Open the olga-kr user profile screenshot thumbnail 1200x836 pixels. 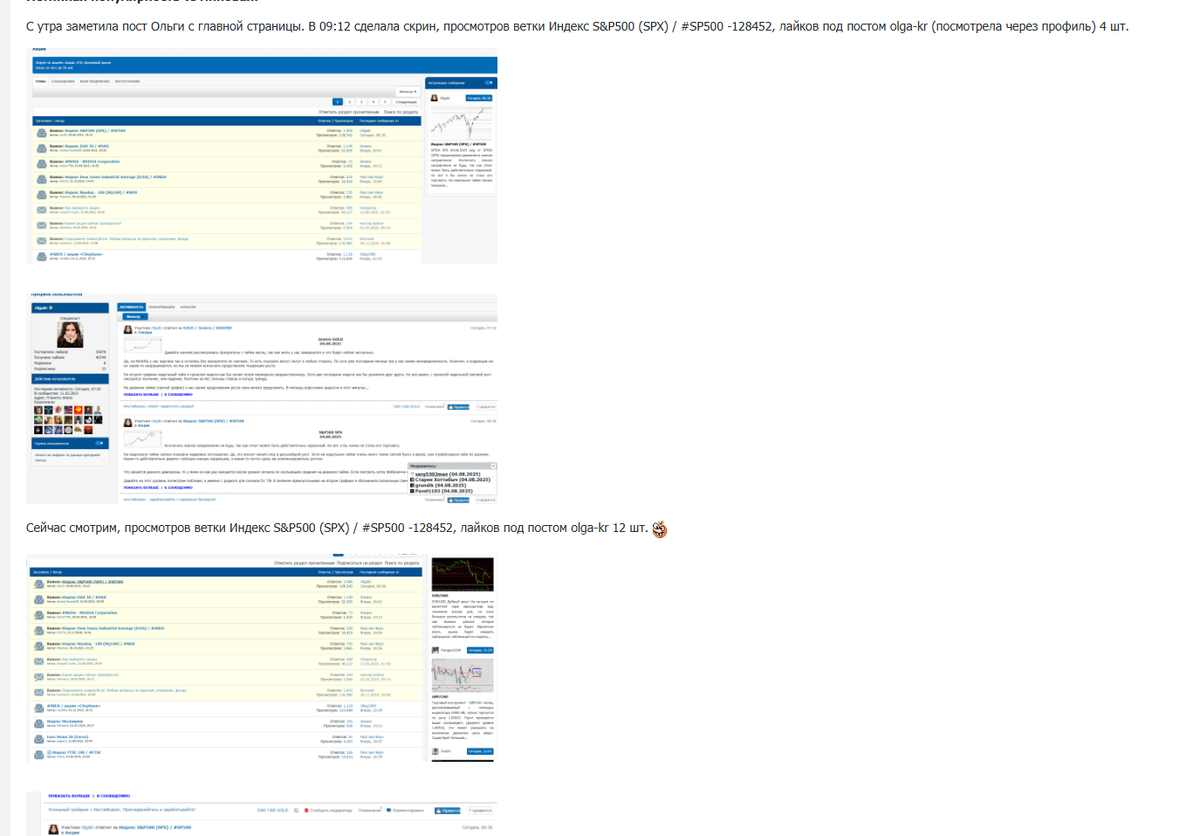[x=262, y=398]
